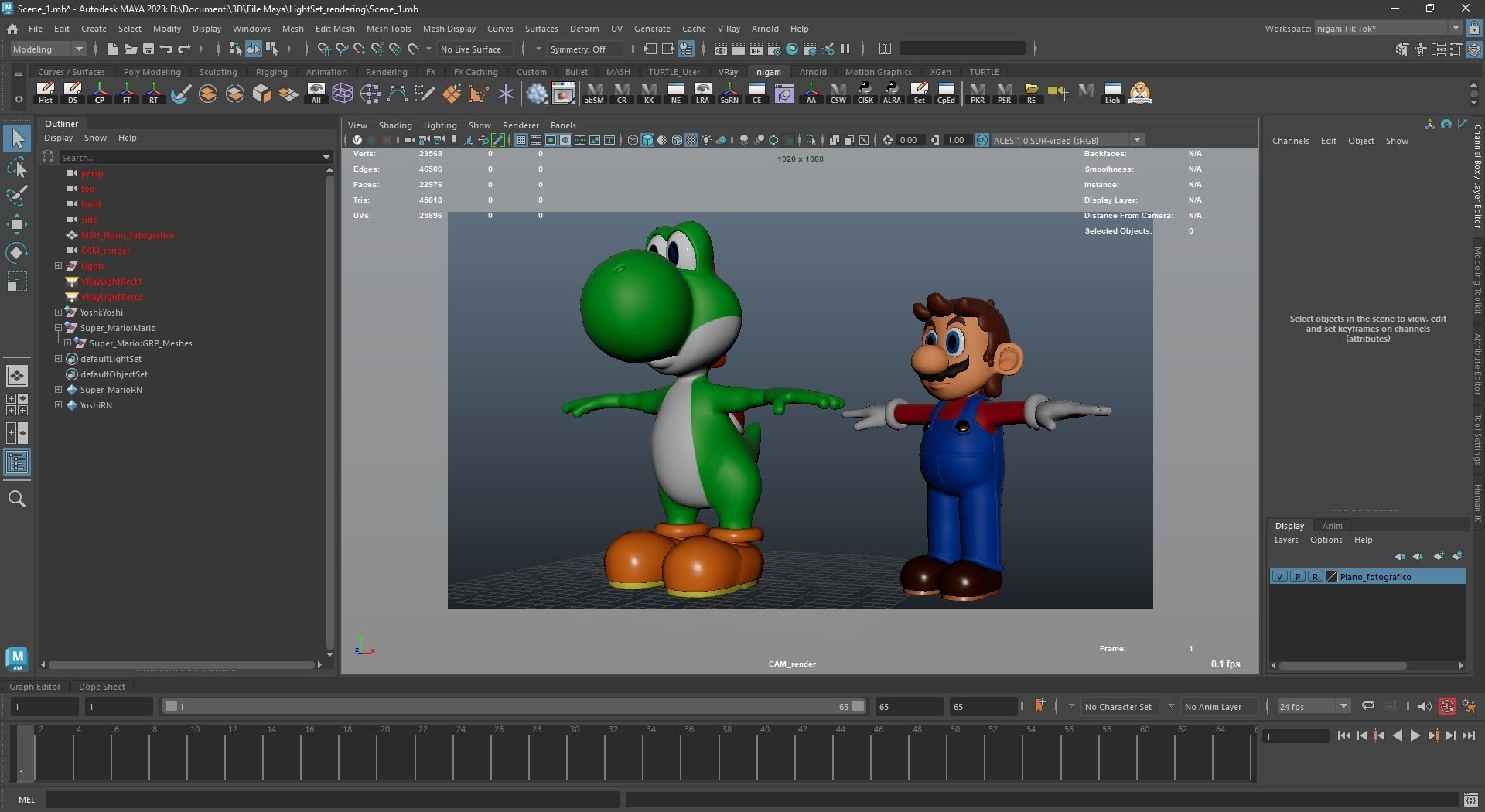Toggle the viewport grid display icon
Image resolution: width=1485 pixels, height=812 pixels.
521,140
